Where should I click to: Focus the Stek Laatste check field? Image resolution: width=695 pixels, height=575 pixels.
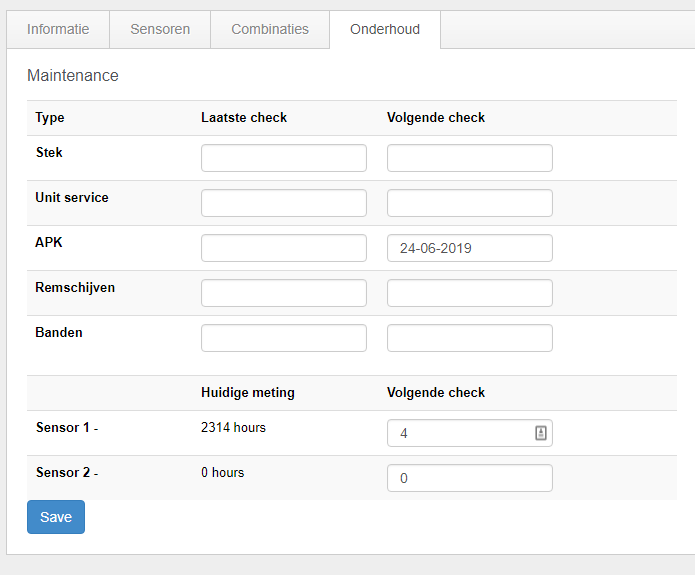click(x=283, y=158)
